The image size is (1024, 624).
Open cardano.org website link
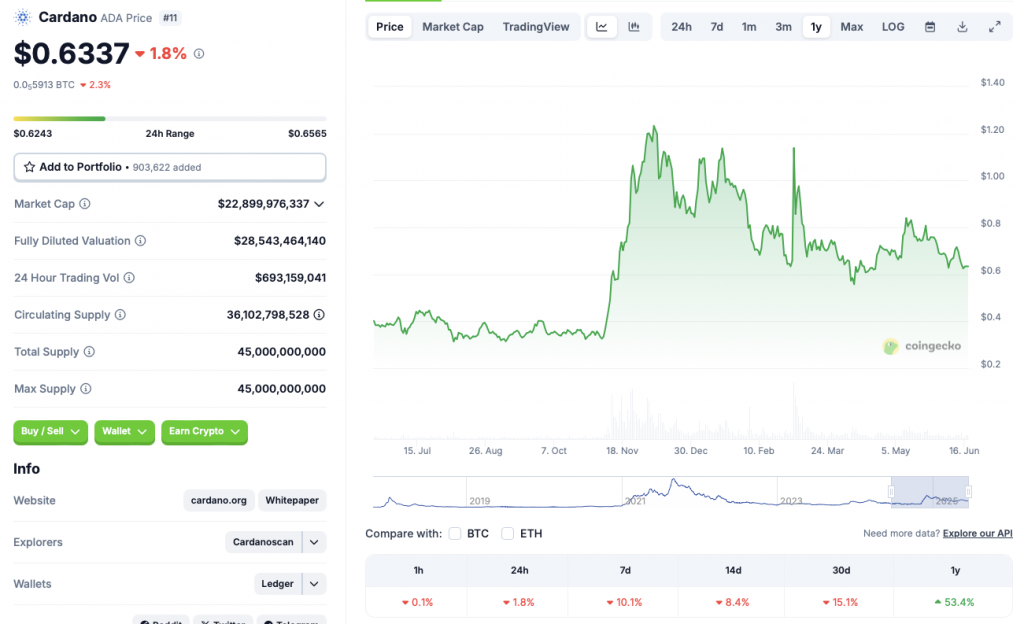[219, 500]
